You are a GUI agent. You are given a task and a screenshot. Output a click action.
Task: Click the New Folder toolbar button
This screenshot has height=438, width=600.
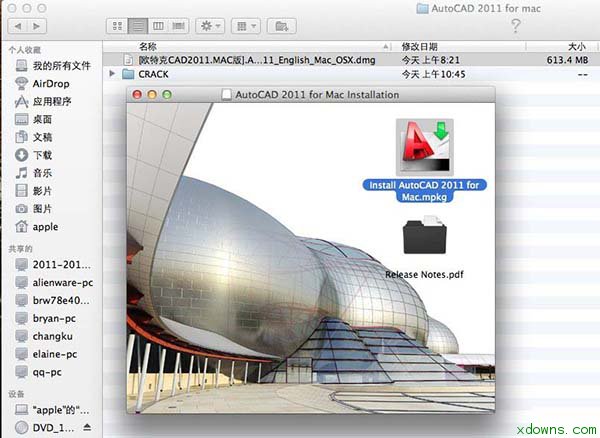pos(281,26)
